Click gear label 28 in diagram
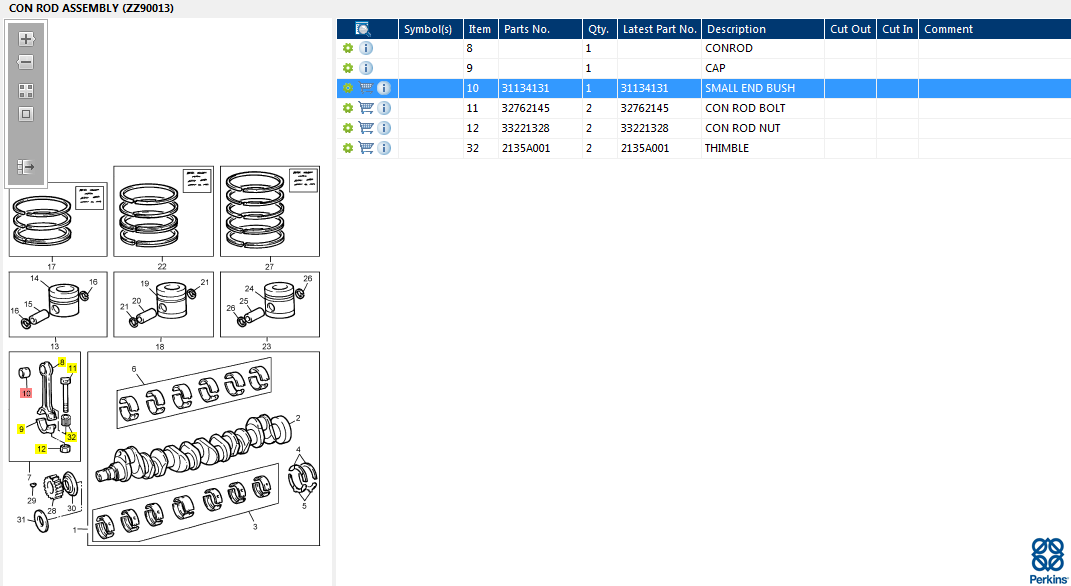The height and width of the screenshot is (586, 1071). tap(52, 511)
